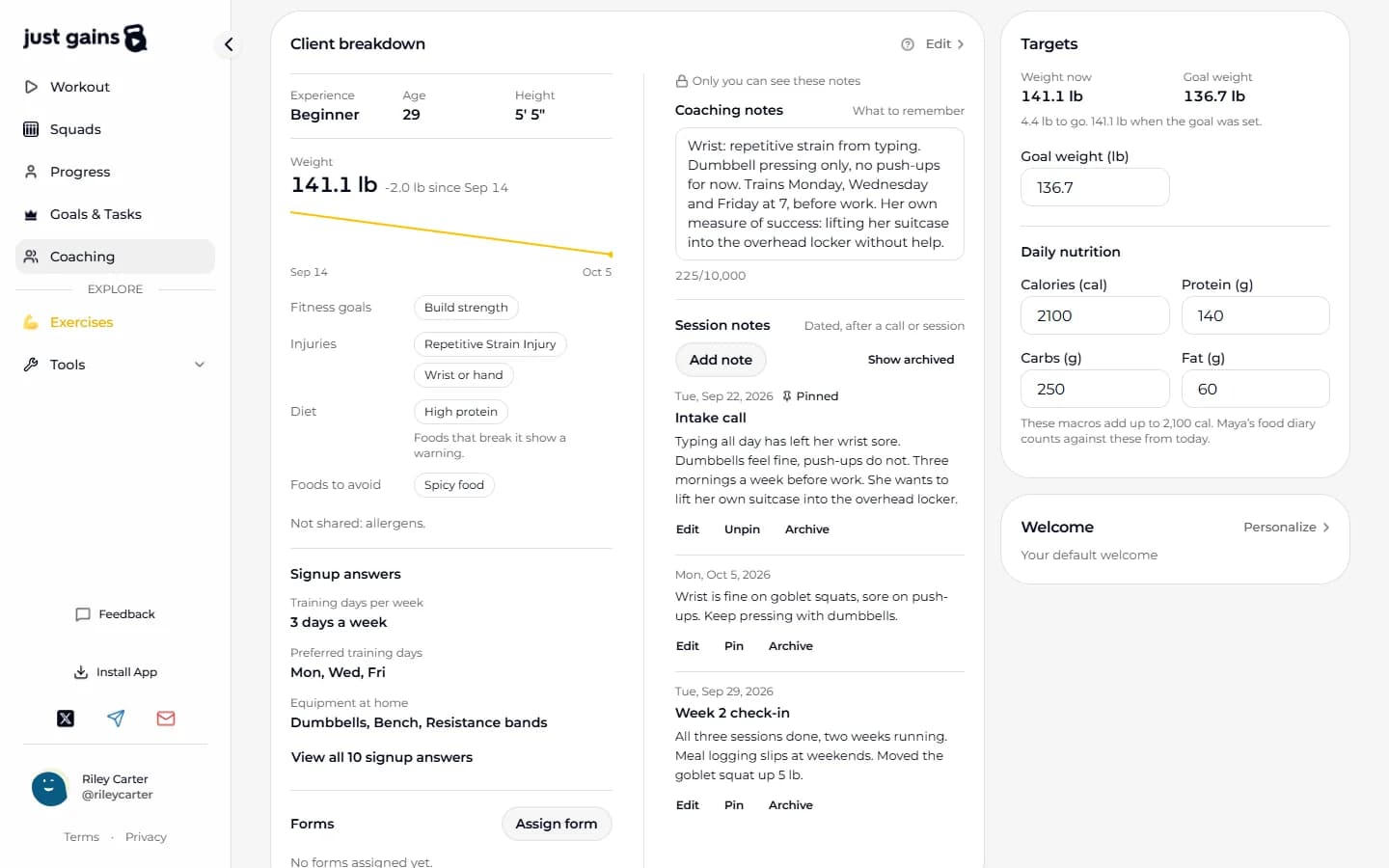The image size is (1389, 868).
Task: Pin the Oct 5 wrist note
Action: (734, 646)
